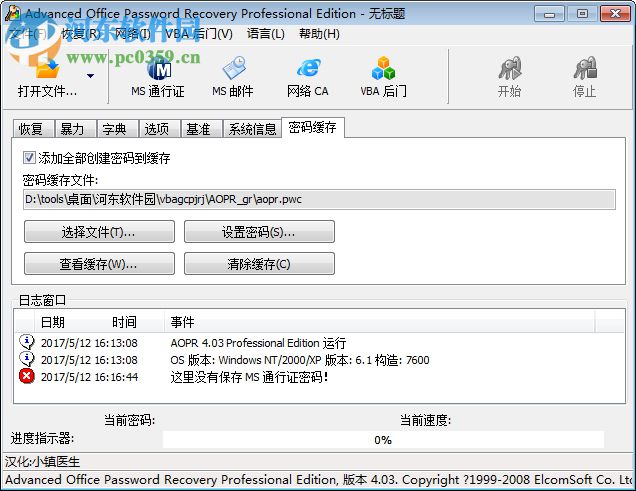Maximize the application window
Viewport: 636px width, 491px height.
pyautogui.click(x=582, y=14)
